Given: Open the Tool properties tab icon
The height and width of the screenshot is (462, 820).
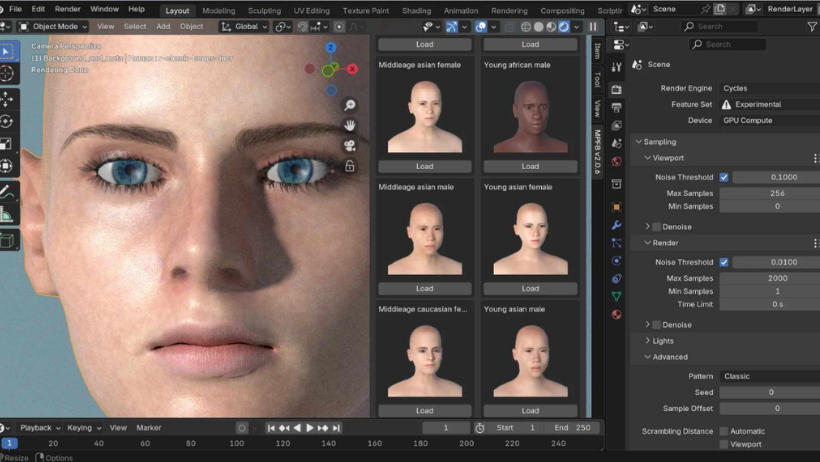Looking at the screenshot, I should pyautogui.click(x=617, y=67).
